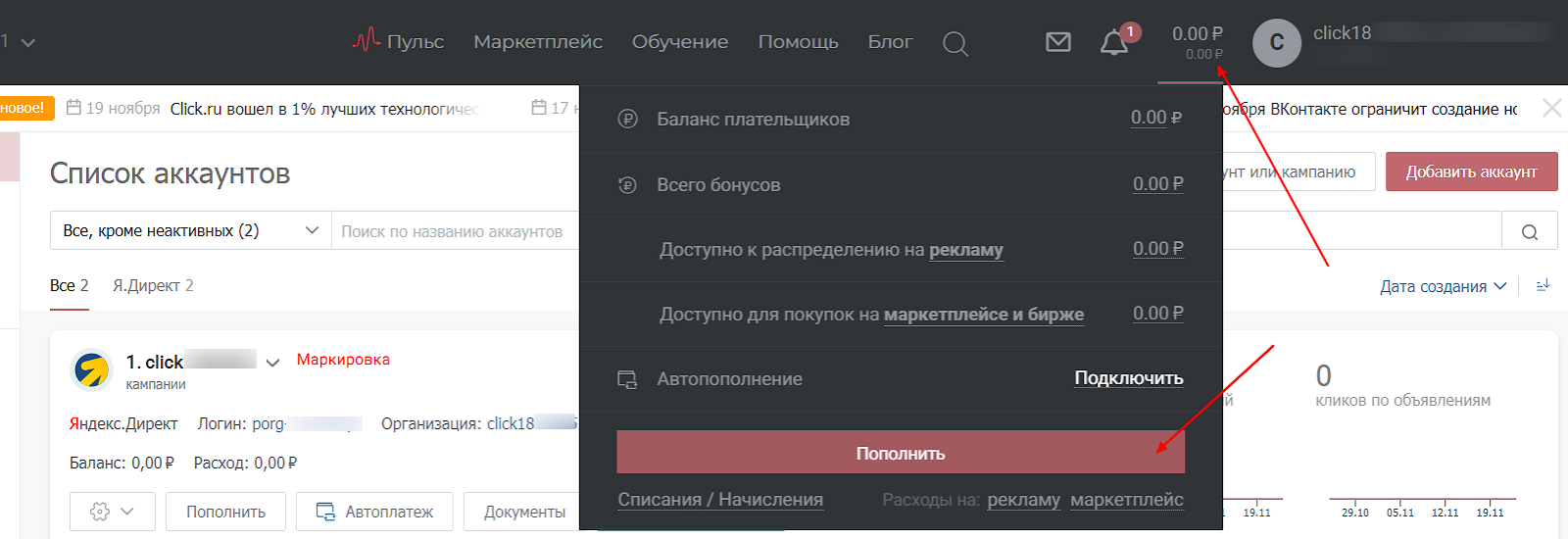
Task: Click the account name search field
Action: click(x=453, y=231)
